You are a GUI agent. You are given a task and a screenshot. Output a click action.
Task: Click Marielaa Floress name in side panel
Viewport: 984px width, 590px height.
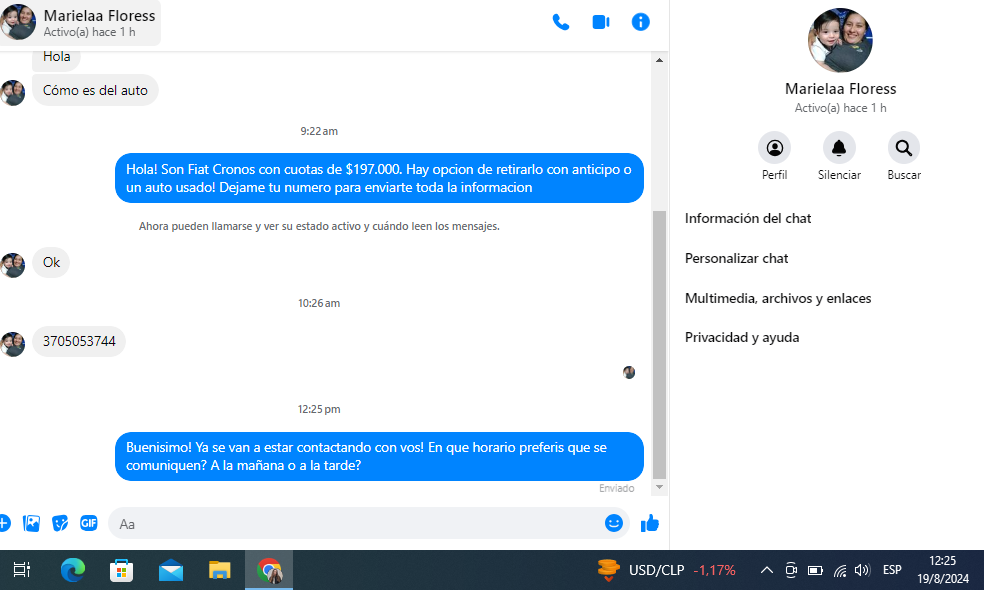click(840, 88)
